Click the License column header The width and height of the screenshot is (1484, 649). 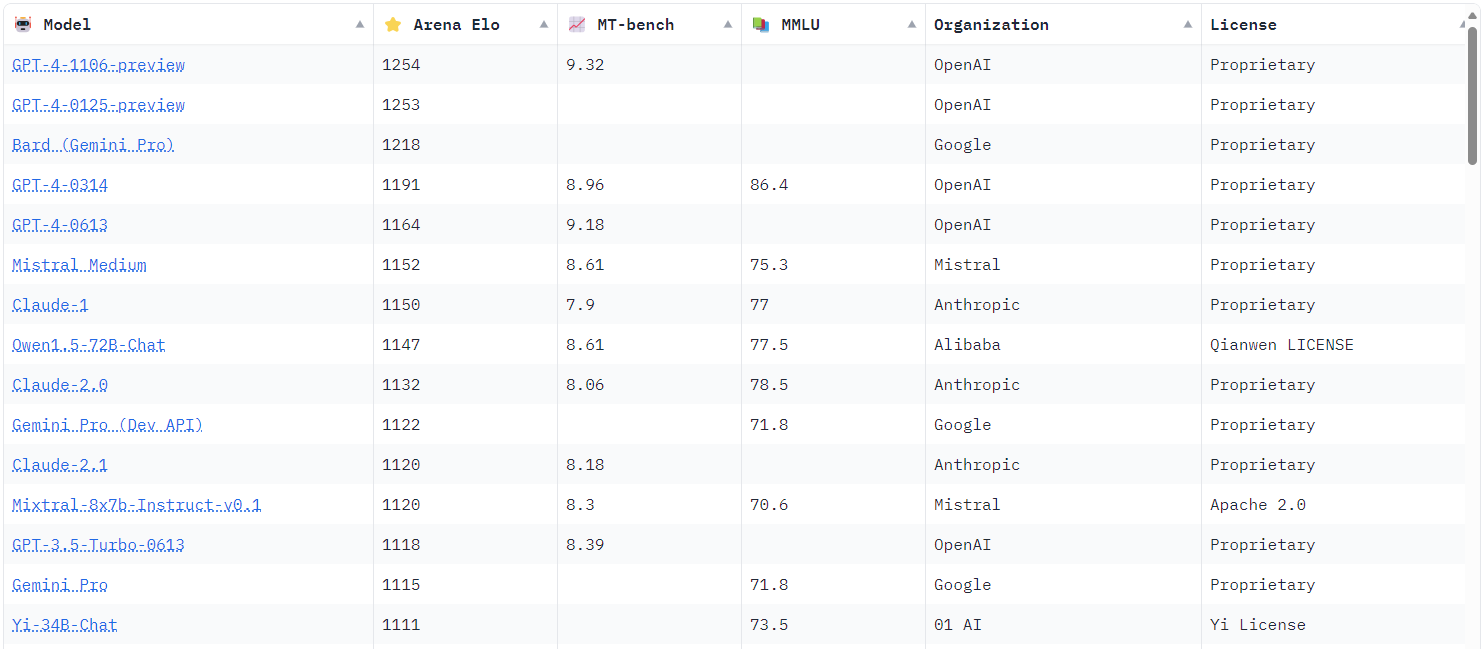tap(1243, 25)
